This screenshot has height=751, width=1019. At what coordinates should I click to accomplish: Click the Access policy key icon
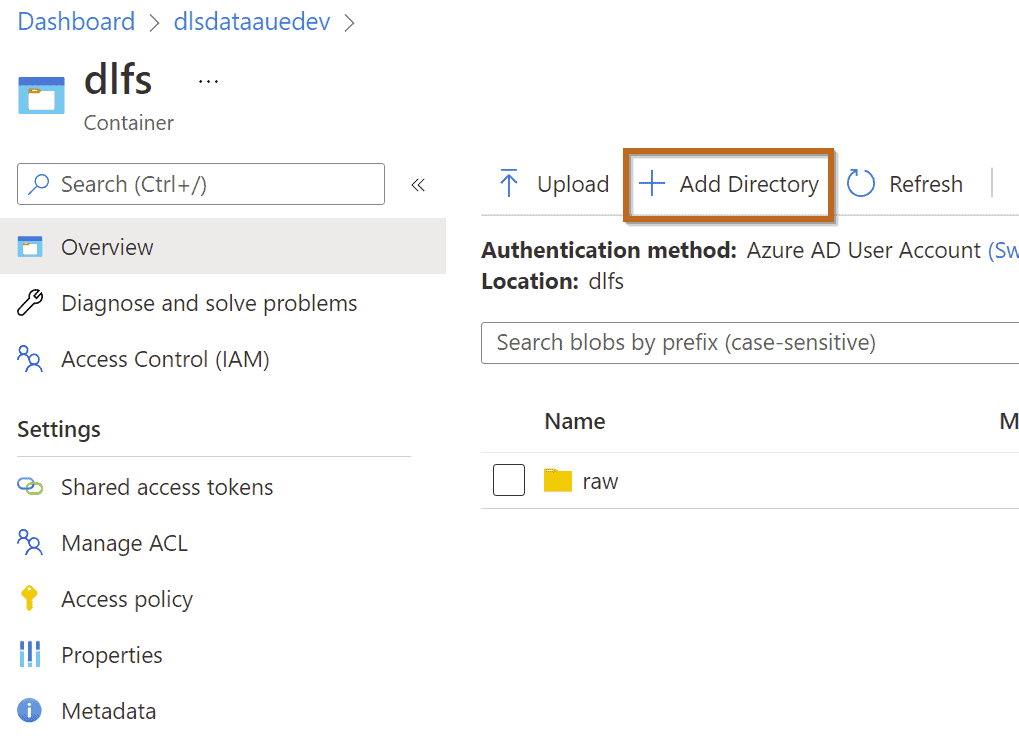[x=29, y=598]
